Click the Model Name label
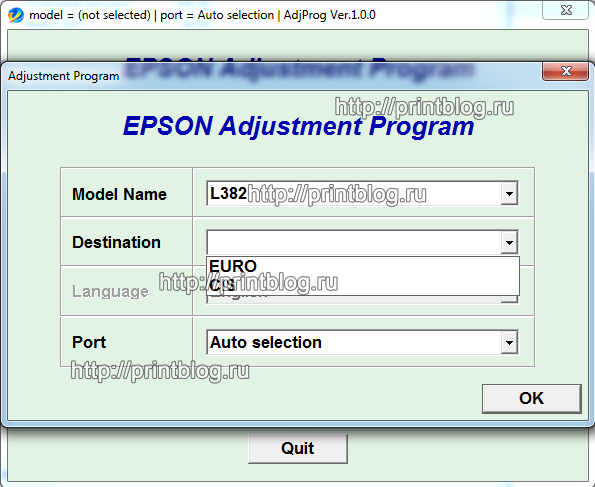 point(119,194)
